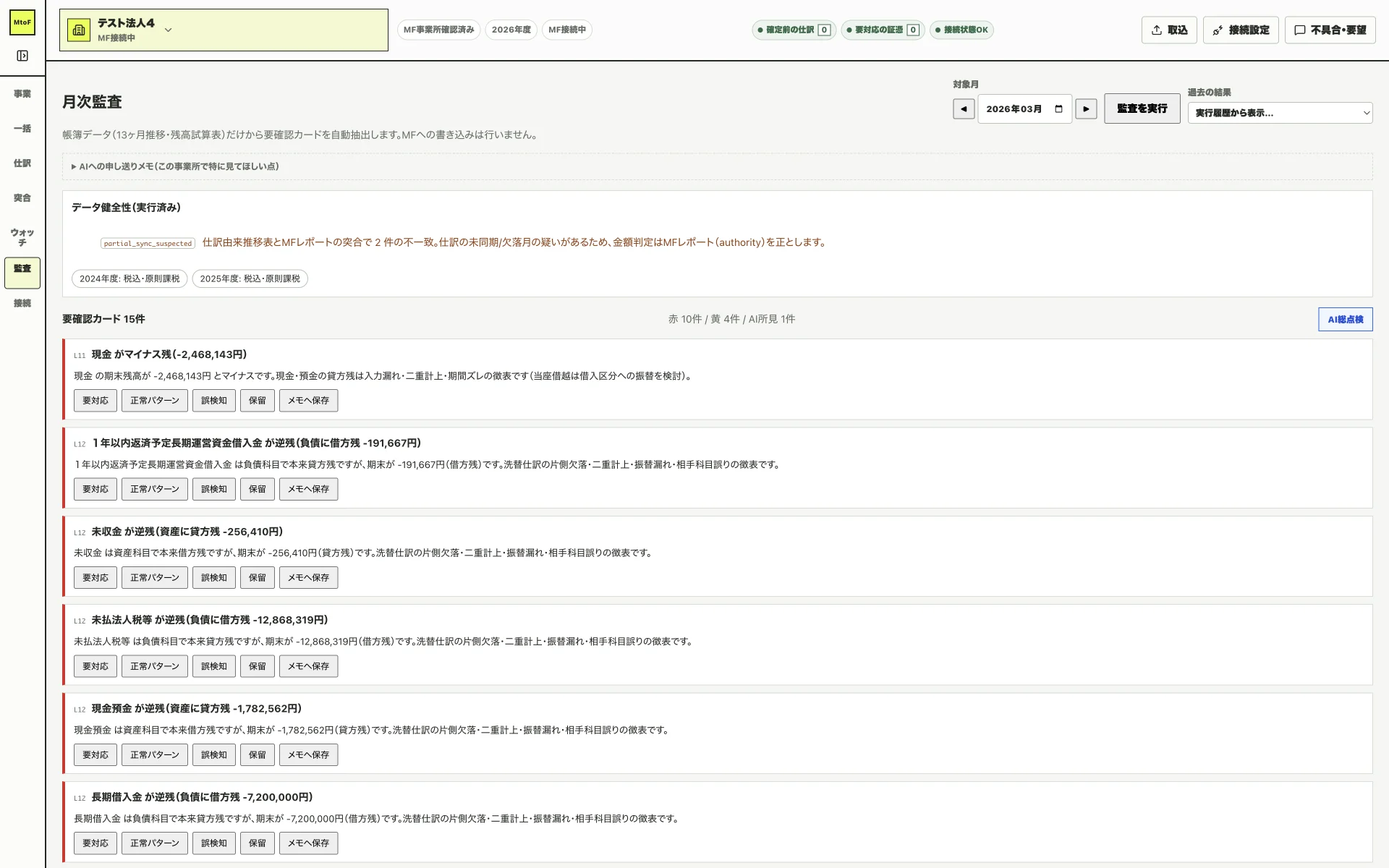Screen dimensions: 1389x868
Task: Open 接続設定 plug icon button
Action: coord(1241,30)
